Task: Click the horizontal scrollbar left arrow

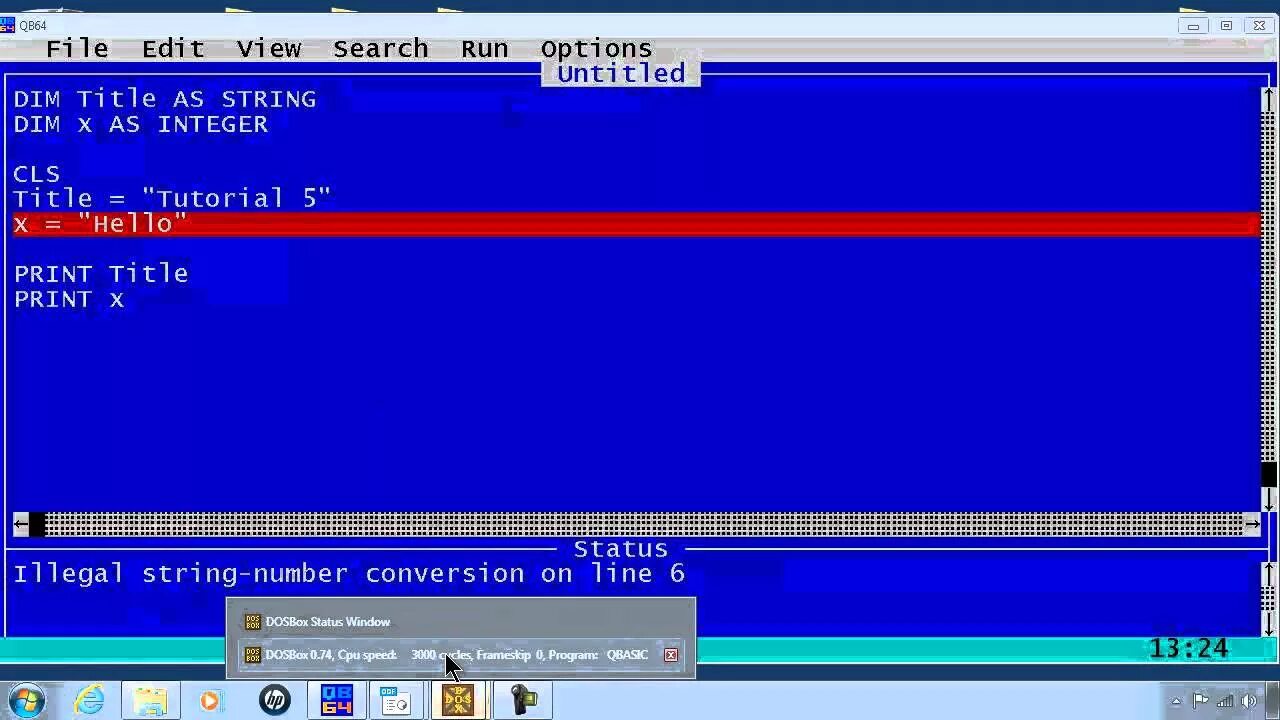Action: [x=21, y=523]
